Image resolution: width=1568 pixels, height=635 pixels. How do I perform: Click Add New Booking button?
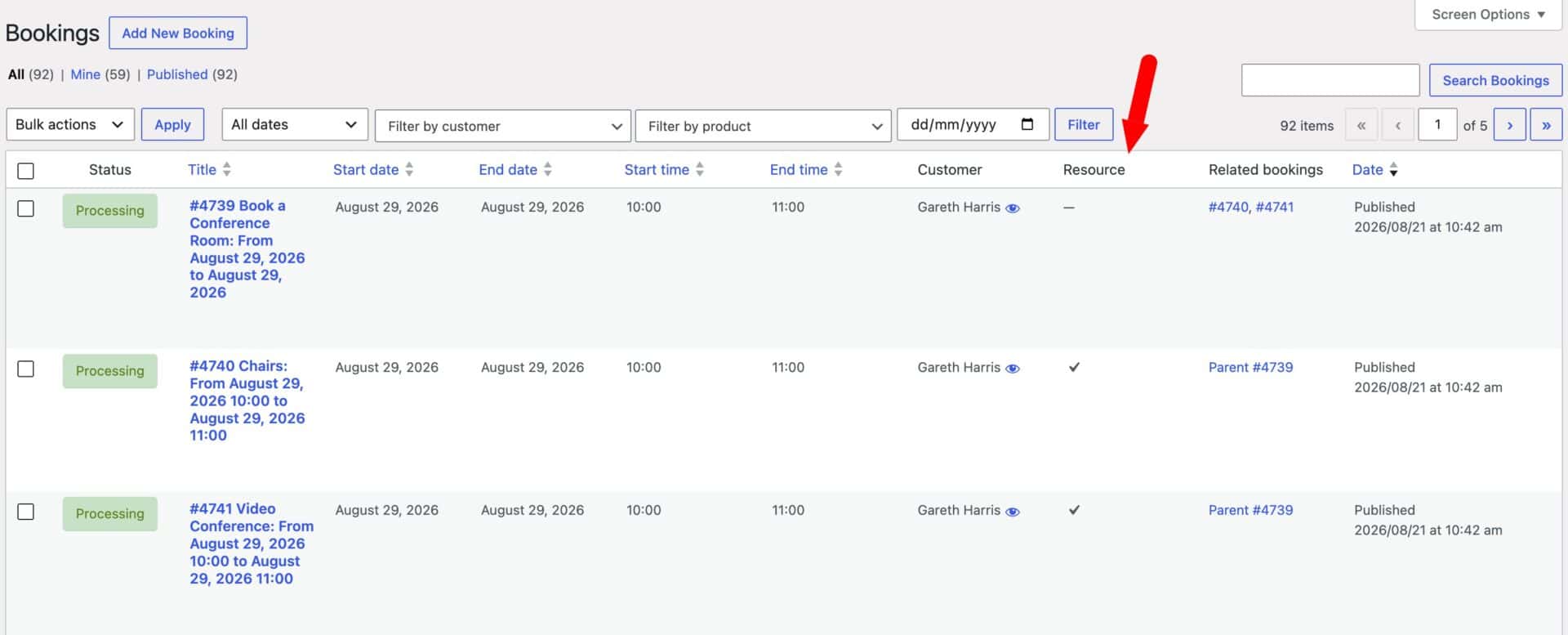tap(178, 33)
